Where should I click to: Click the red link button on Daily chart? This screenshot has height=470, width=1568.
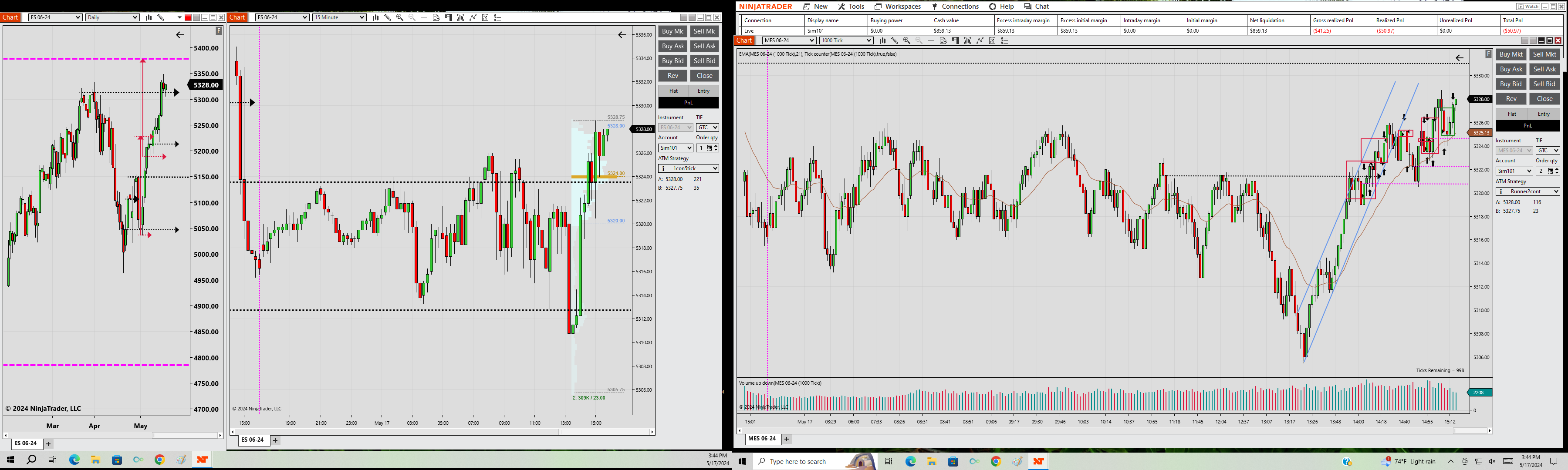(x=188, y=18)
